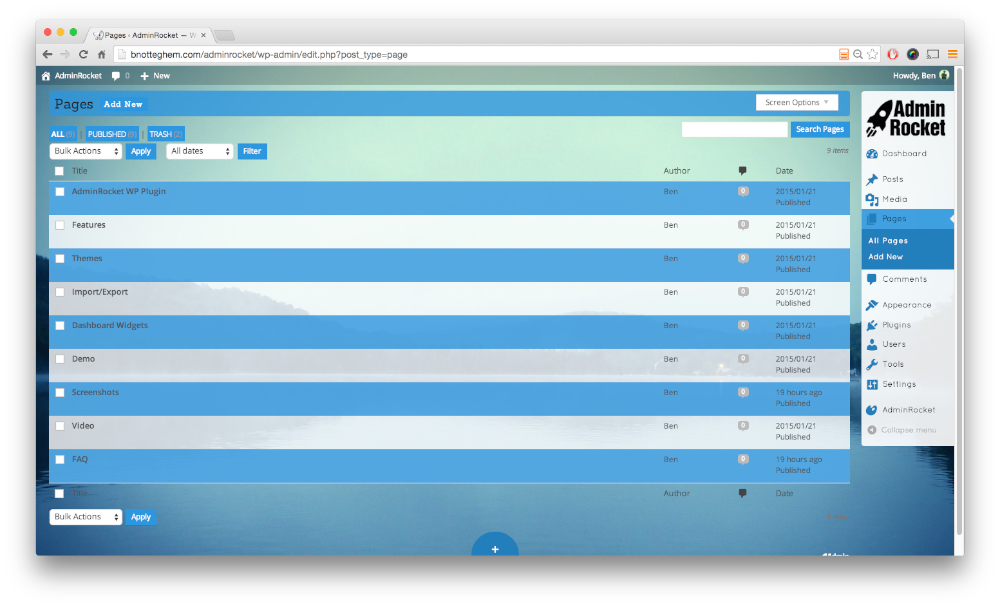Check the Features row checkbox
Screen dimensions: 1000x607
coord(60,225)
